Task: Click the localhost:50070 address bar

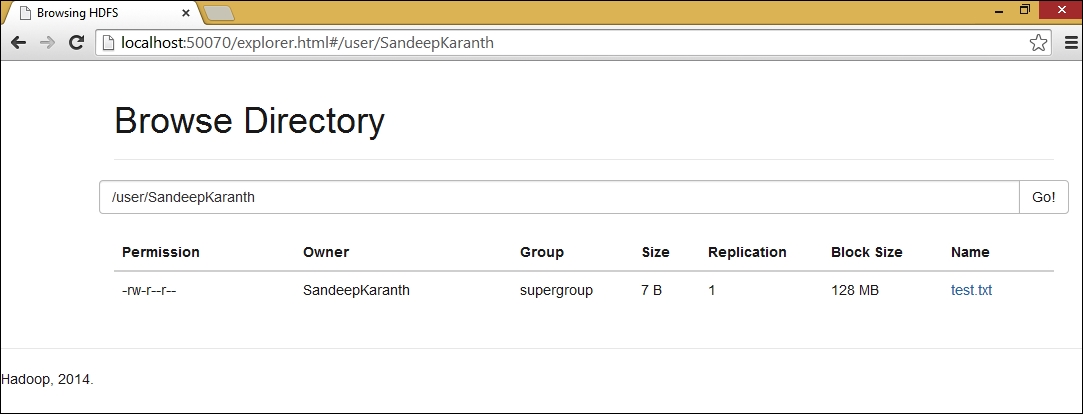Action: 566,43
